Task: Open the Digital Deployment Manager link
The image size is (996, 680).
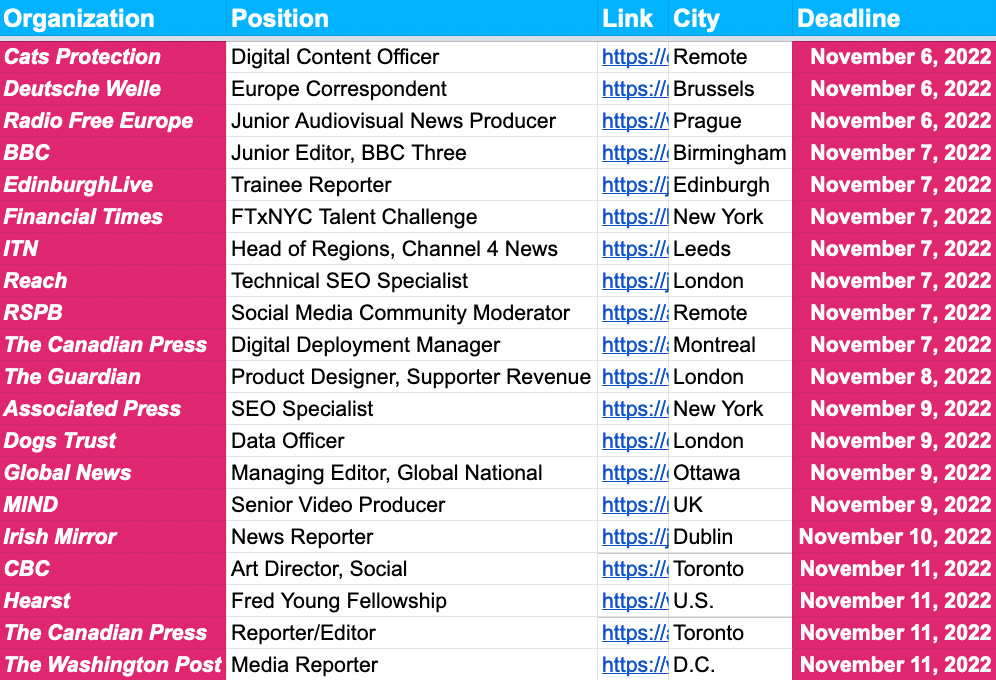Action: [x=635, y=345]
